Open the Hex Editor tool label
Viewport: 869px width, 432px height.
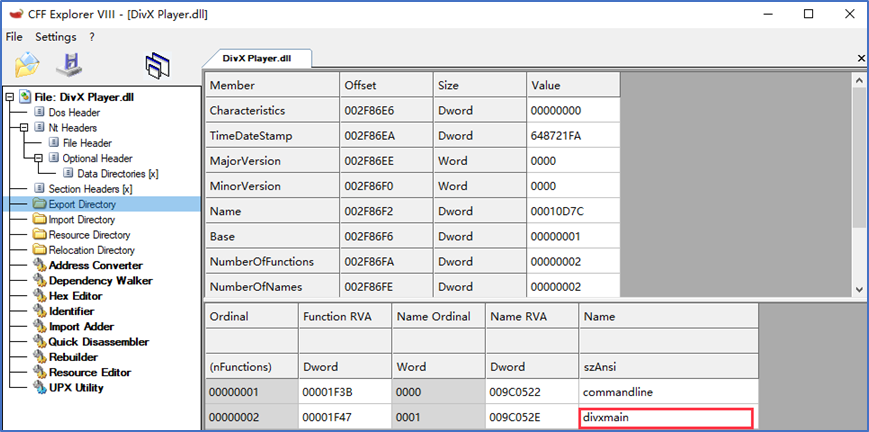(75, 296)
